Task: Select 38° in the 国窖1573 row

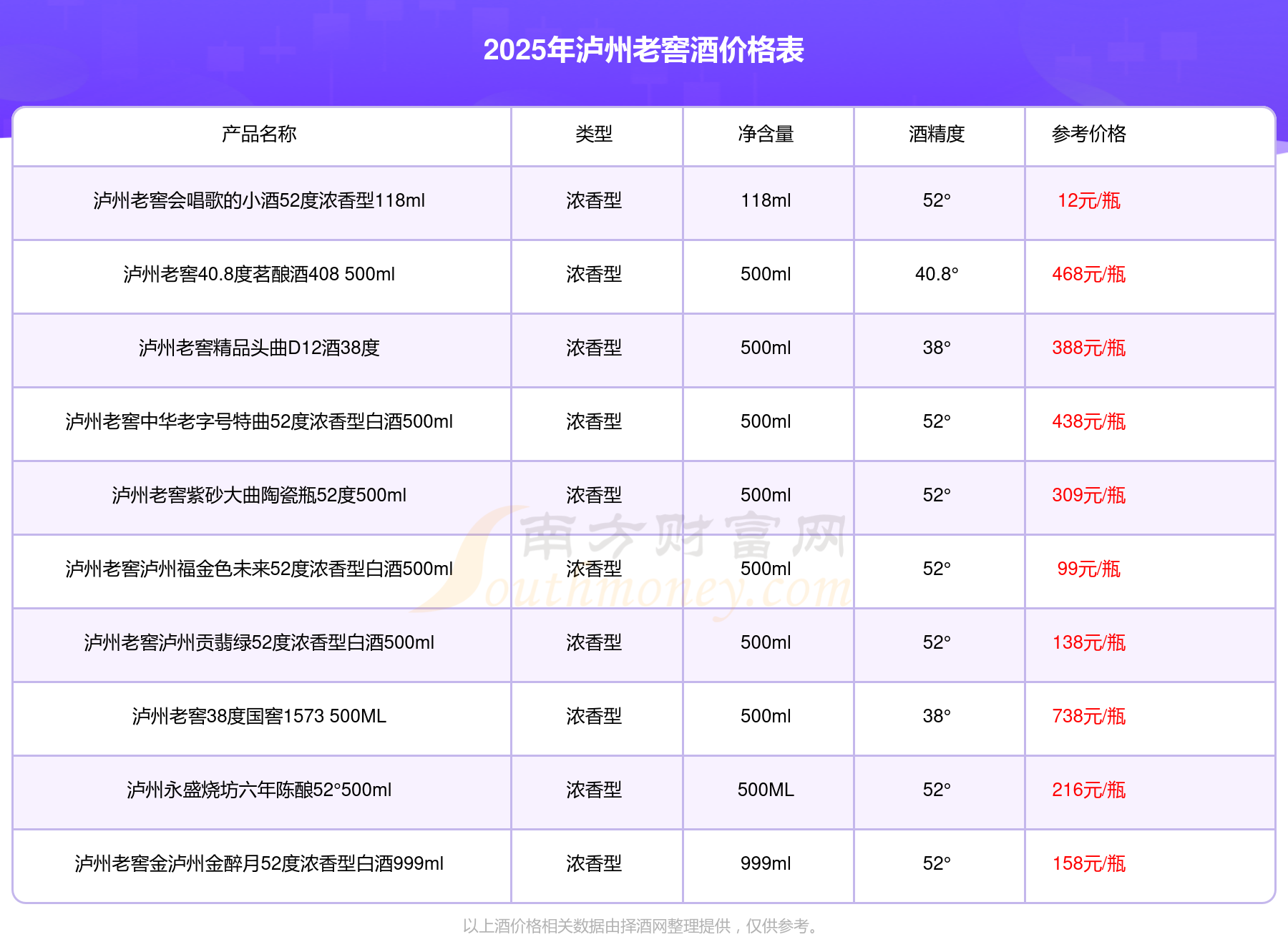Action: coord(937,716)
